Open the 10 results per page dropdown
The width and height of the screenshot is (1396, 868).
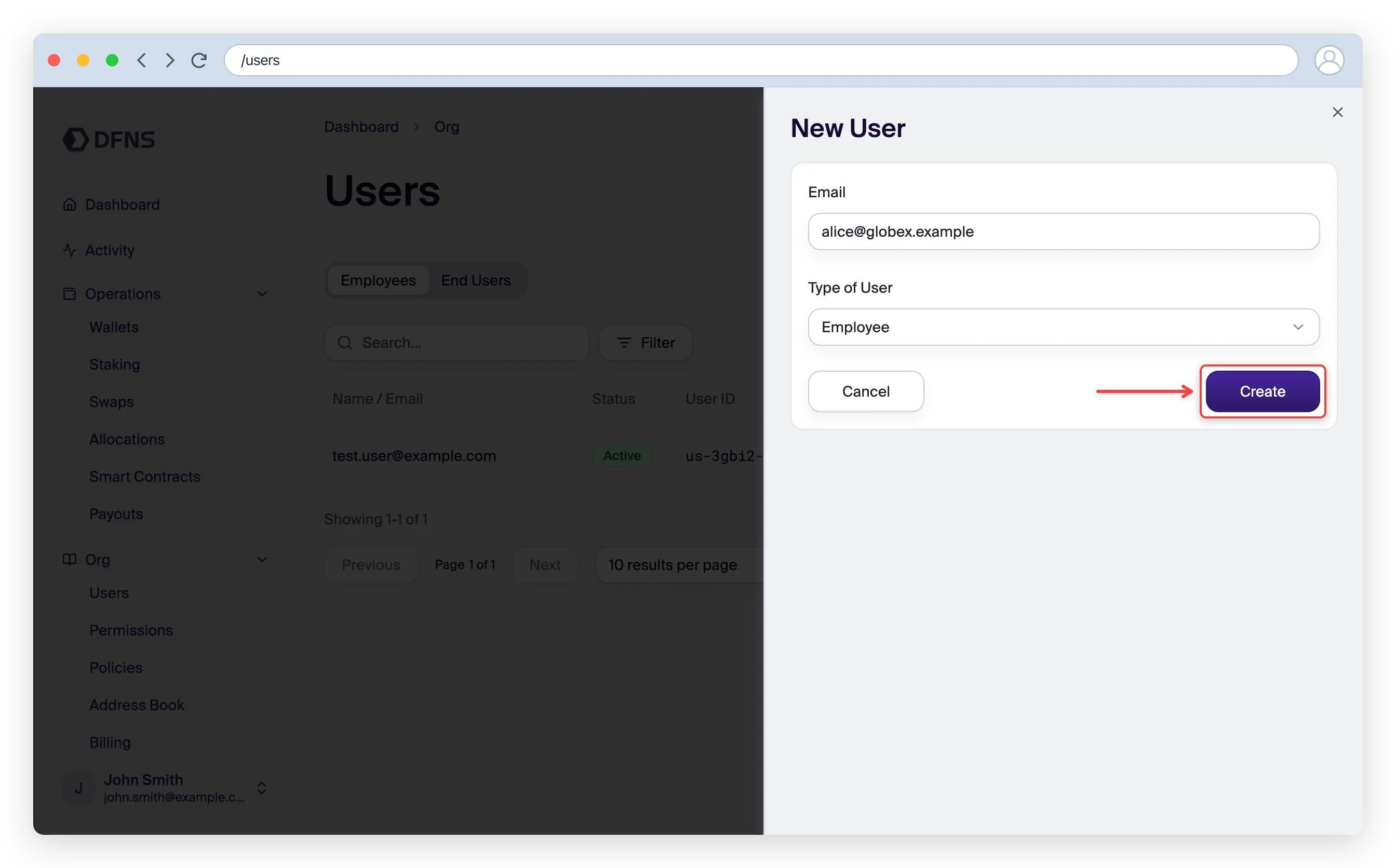(x=679, y=565)
